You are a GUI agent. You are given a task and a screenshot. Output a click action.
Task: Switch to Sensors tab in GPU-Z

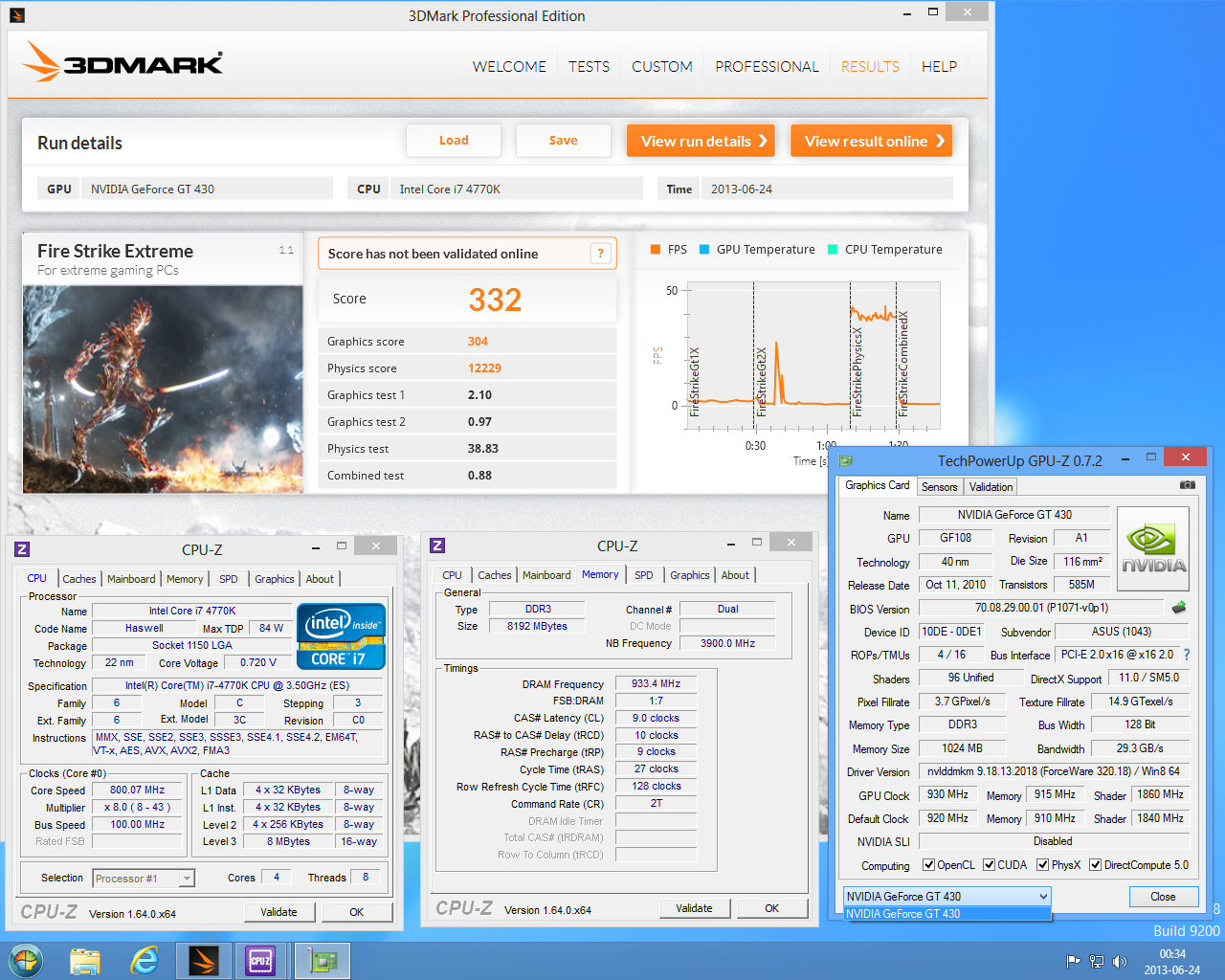point(939,486)
